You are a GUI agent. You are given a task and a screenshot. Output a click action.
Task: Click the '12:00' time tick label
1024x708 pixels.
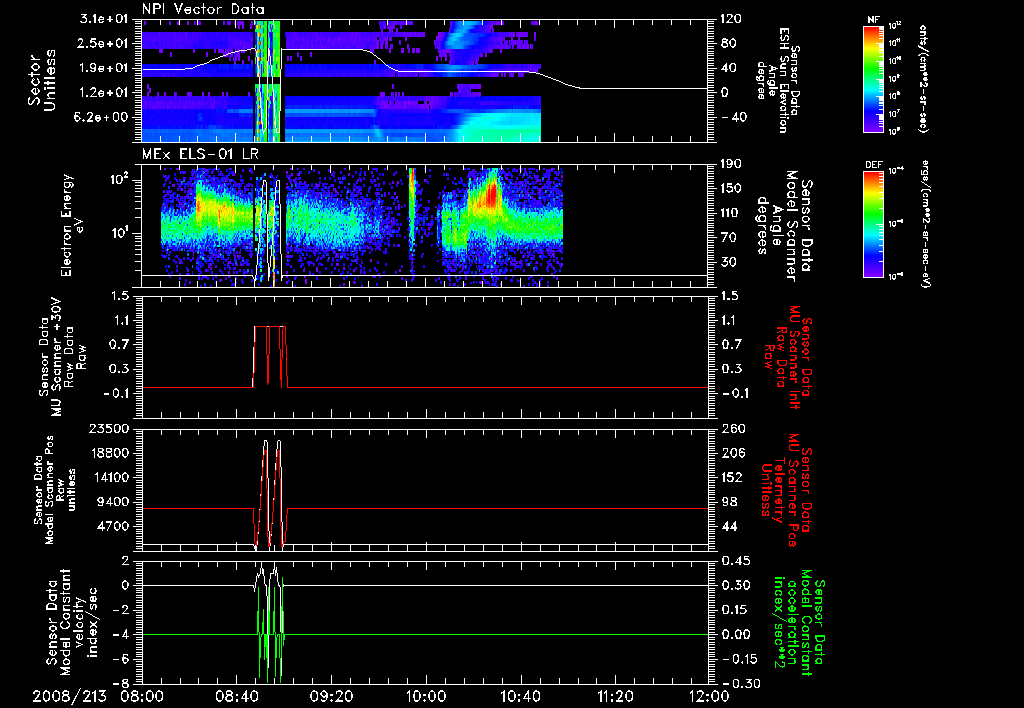[x=709, y=697]
